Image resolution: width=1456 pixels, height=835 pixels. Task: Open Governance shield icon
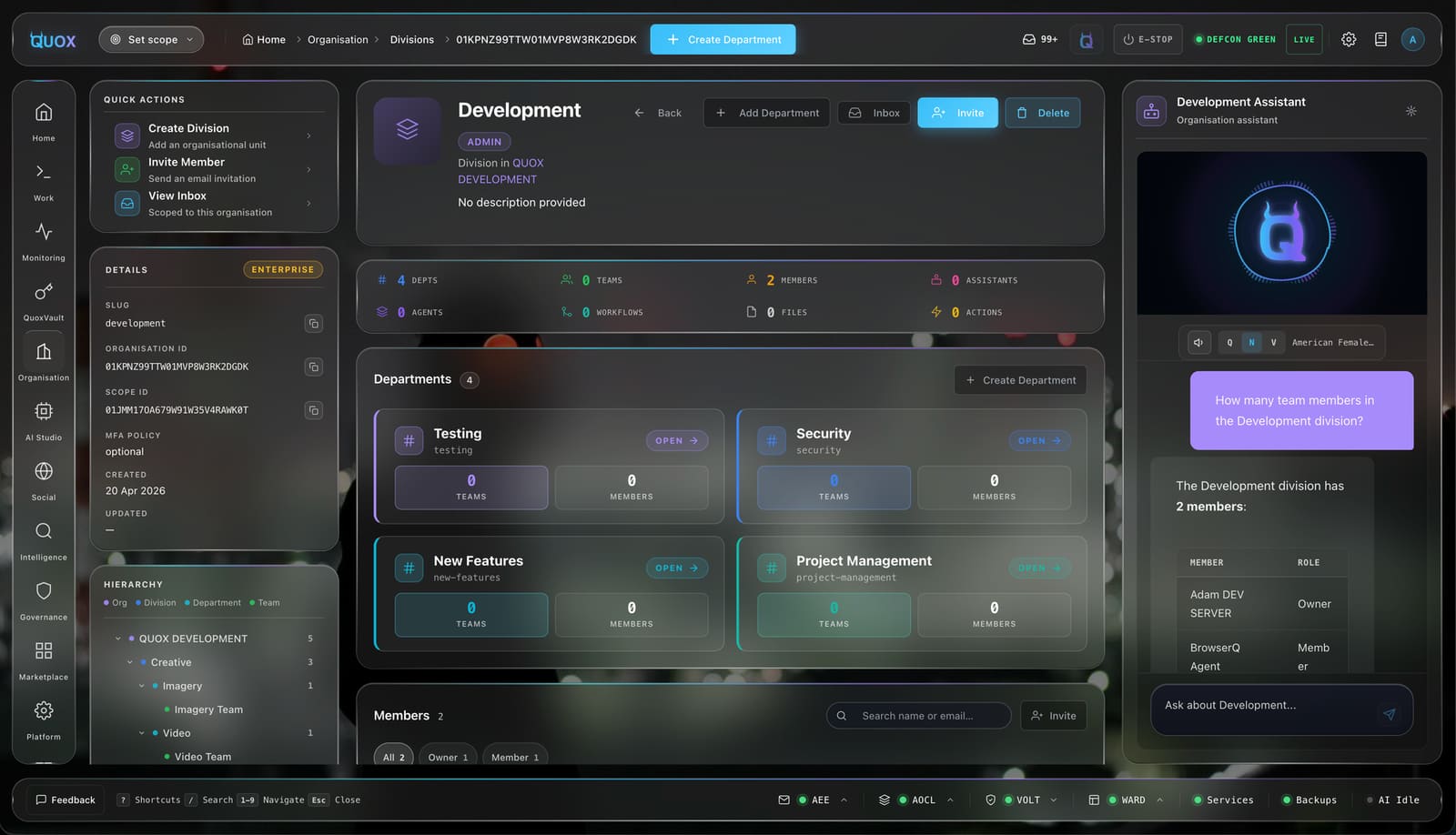point(44,602)
